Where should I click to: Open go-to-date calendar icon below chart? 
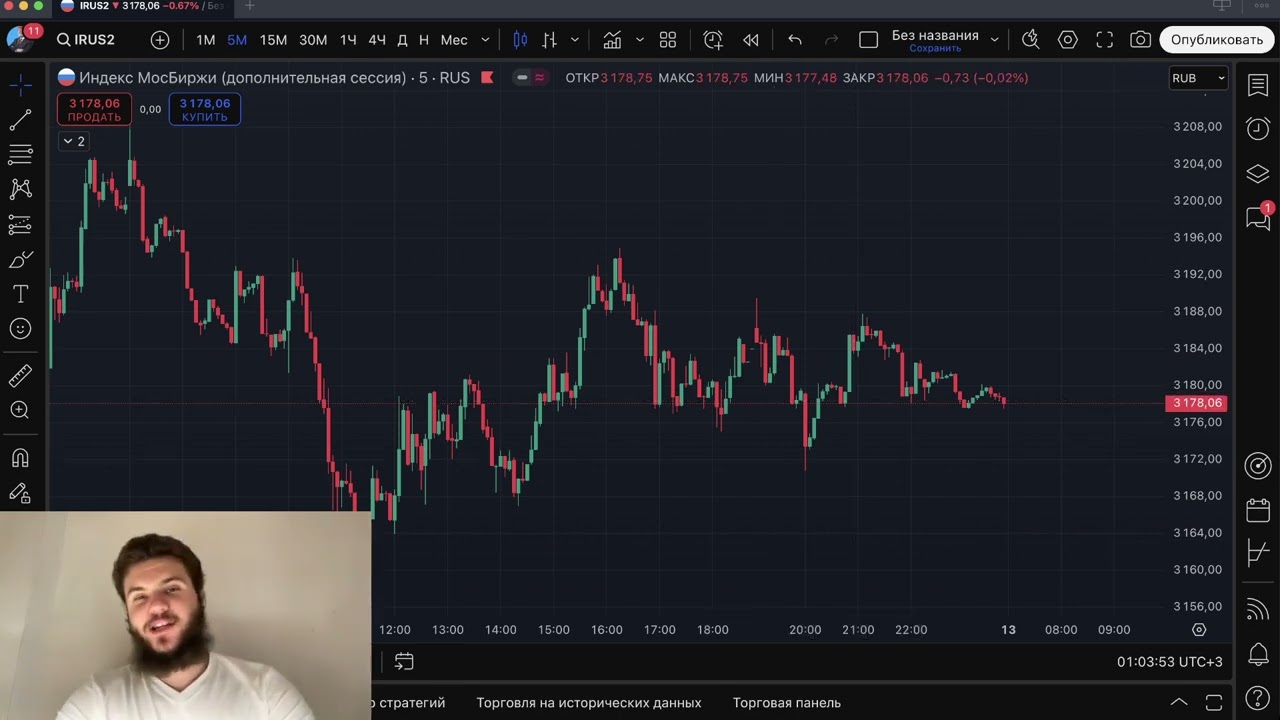tap(404, 662)
